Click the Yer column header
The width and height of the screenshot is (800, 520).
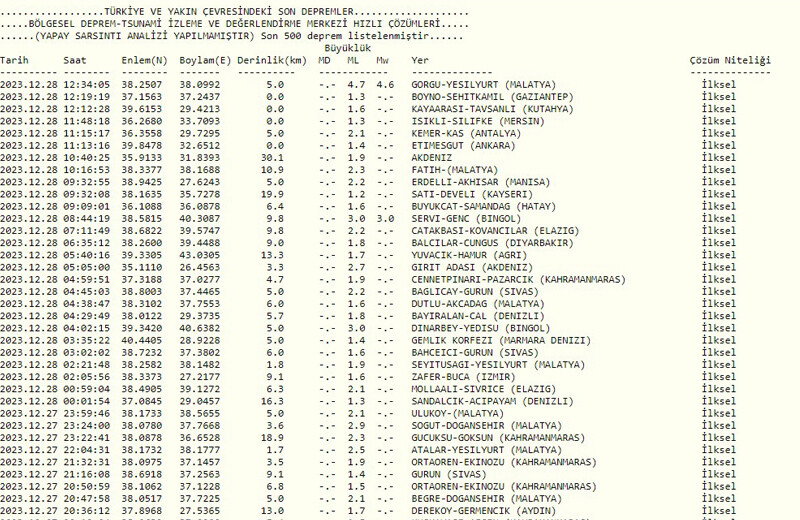click(x=420, y=61)
